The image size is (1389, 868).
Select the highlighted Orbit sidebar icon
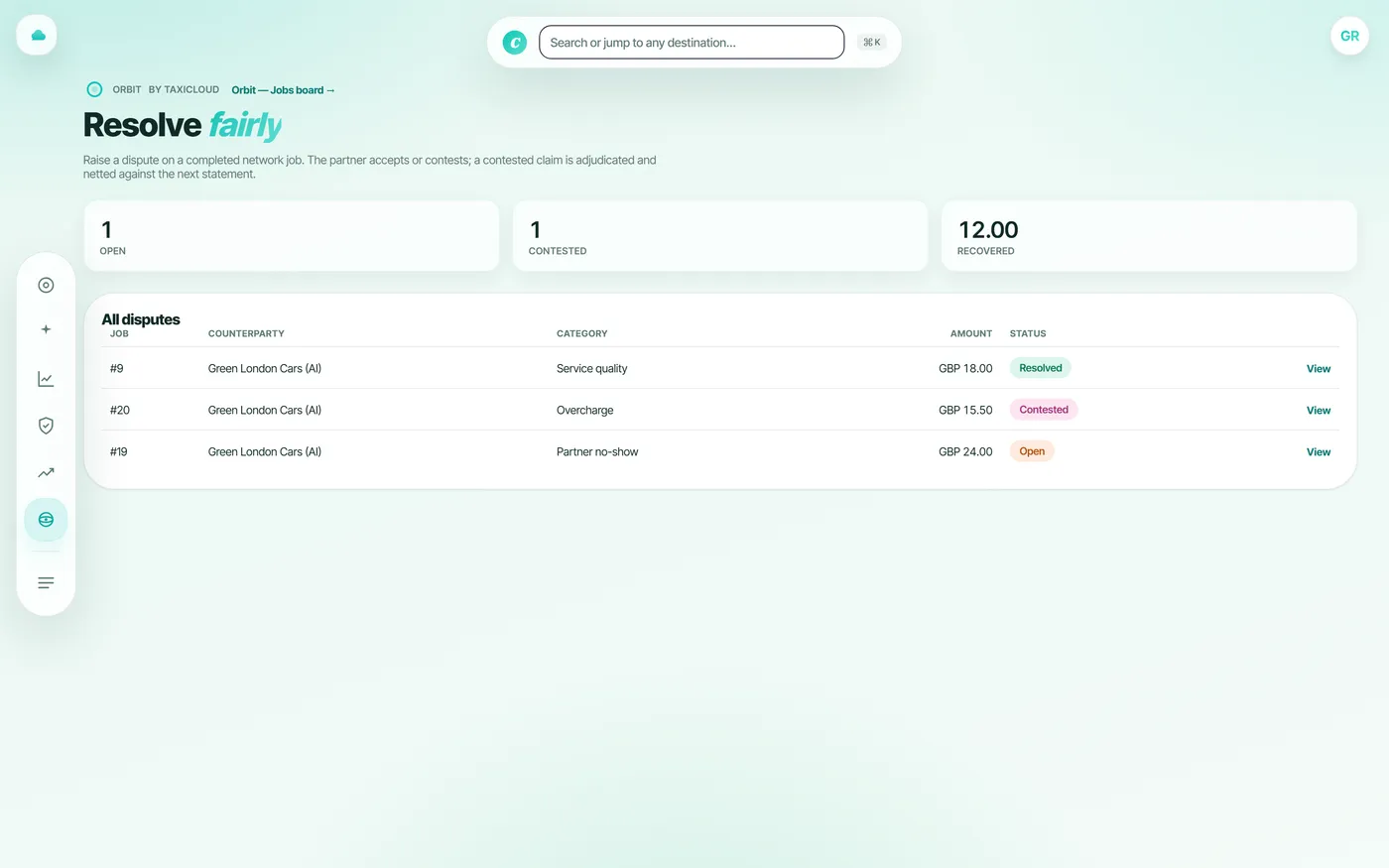[46, 520]
